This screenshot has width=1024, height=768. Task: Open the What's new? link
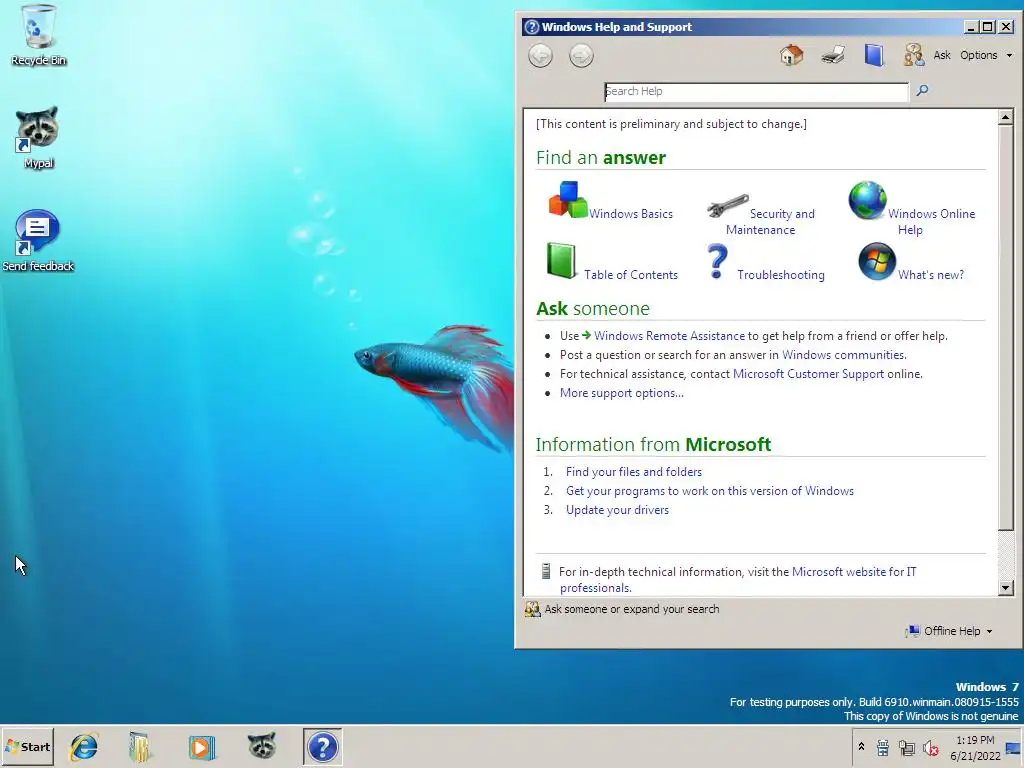point(931,275)
